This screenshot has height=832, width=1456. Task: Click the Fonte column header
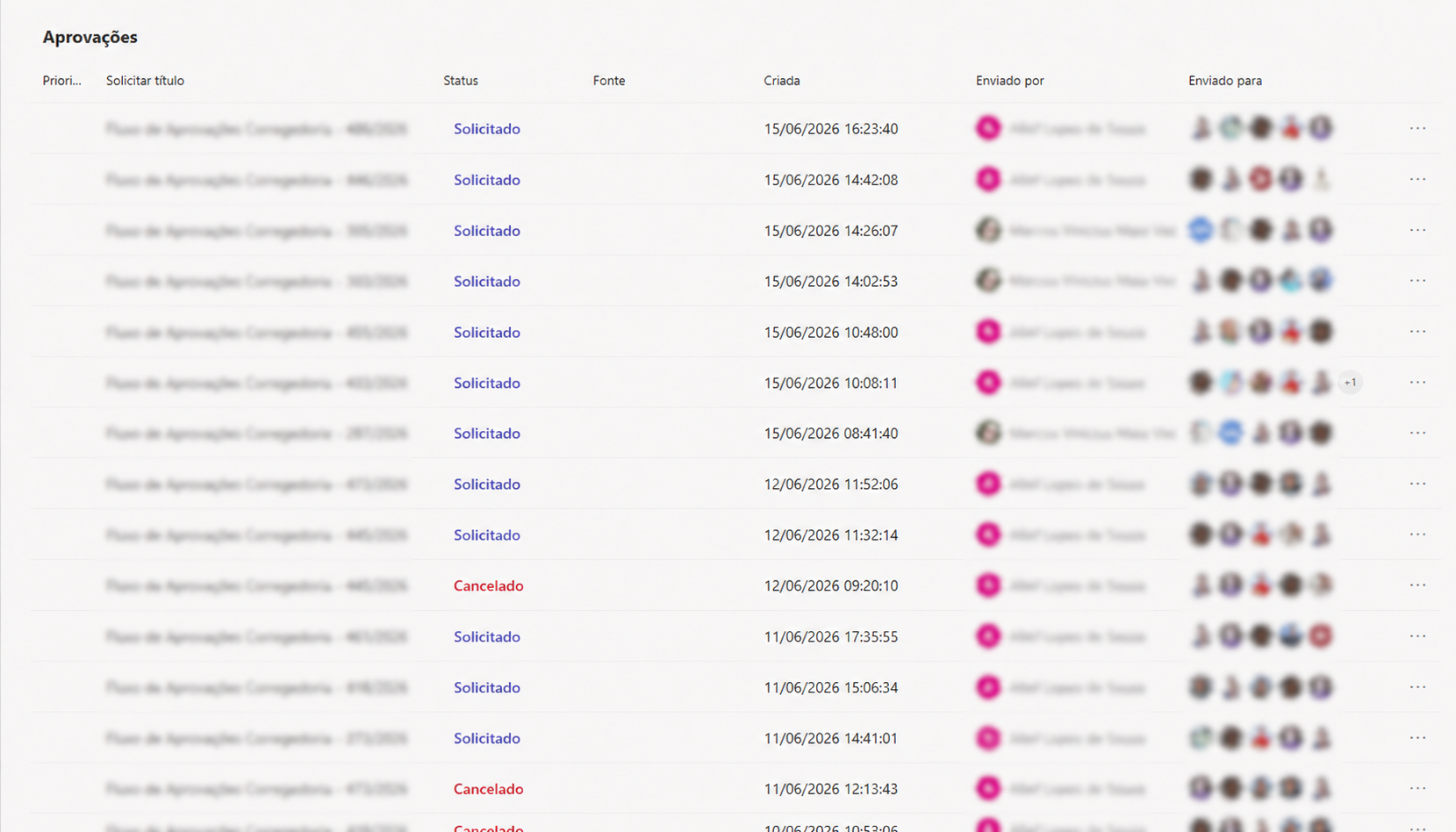pos(609,81)
